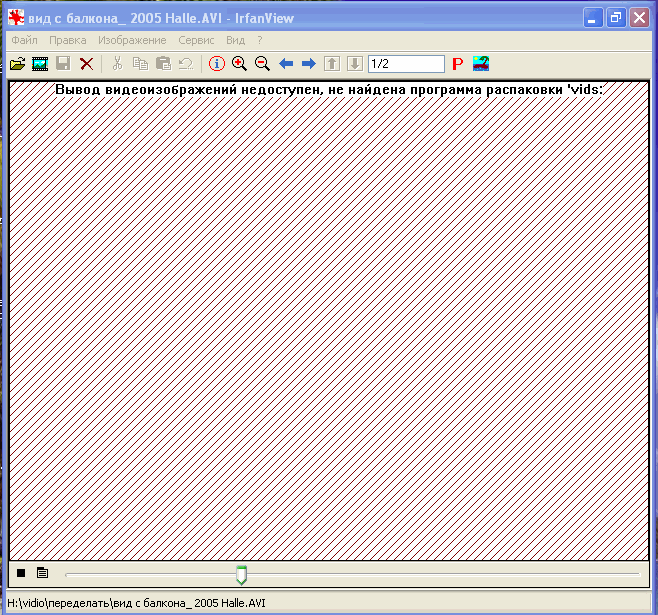Image resolution: width=658 pixels, height=615 pixels.
Task: Open the Изображение menu
Action: click(x=132, y=40)
